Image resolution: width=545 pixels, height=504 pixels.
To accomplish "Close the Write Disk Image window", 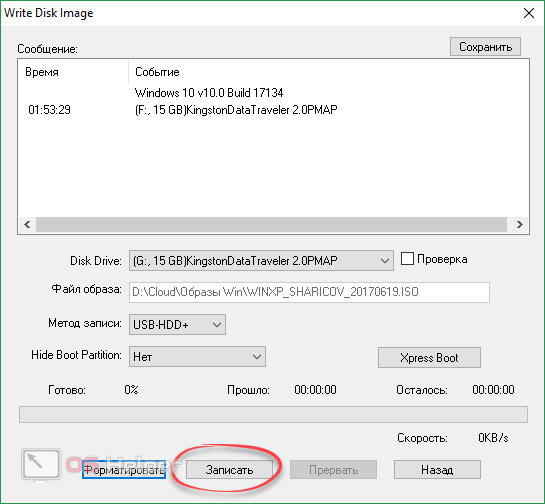I will coord(529,13).
